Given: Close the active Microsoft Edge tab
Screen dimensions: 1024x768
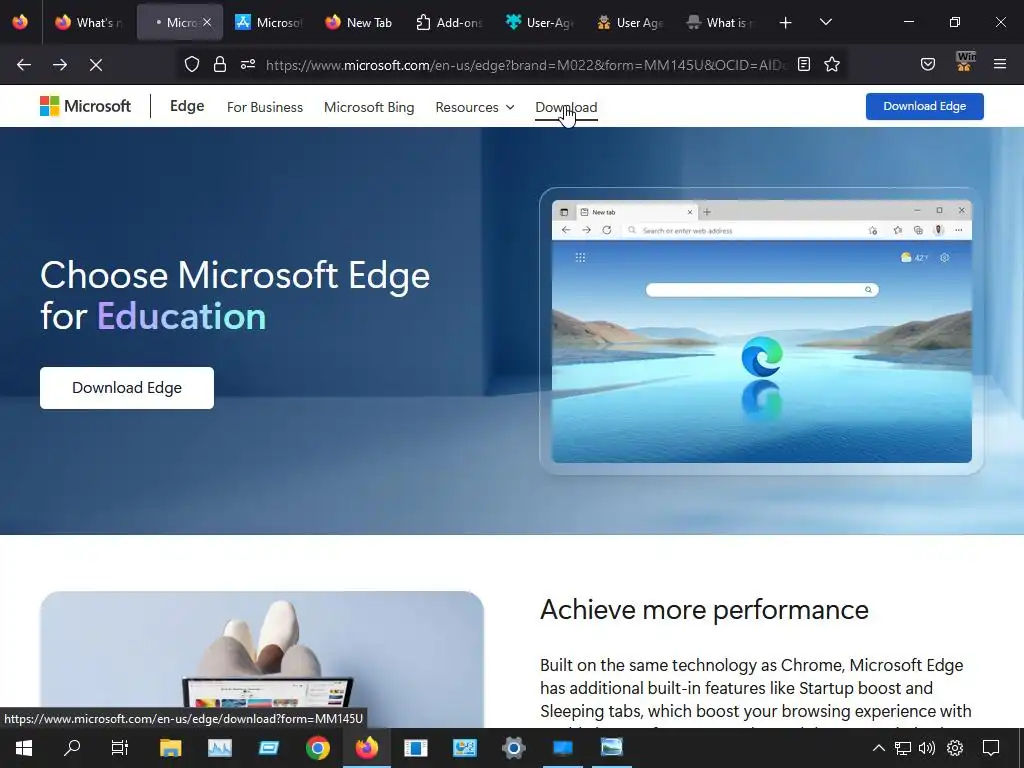Looking at the screenshot, I should tap(207, 22).
